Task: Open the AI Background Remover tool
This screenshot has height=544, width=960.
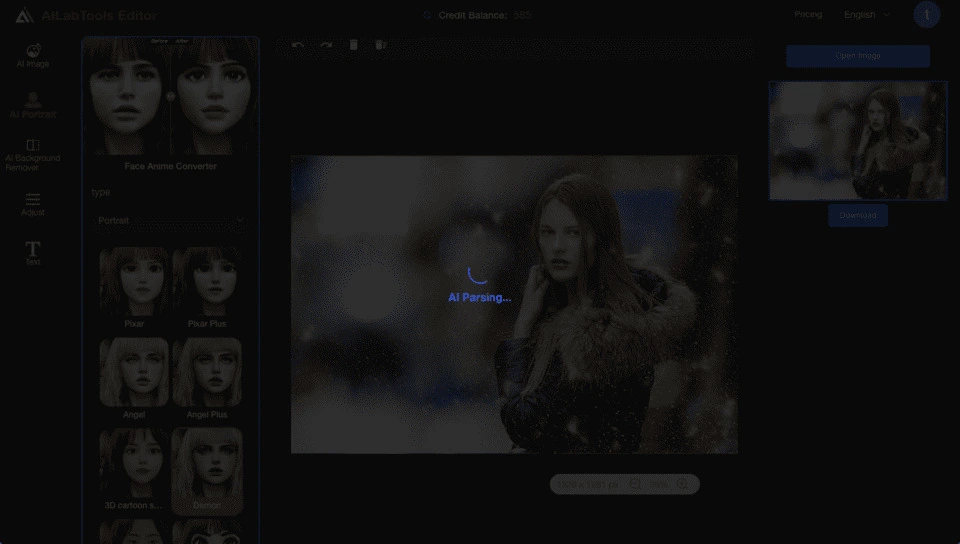Action: 33,155
